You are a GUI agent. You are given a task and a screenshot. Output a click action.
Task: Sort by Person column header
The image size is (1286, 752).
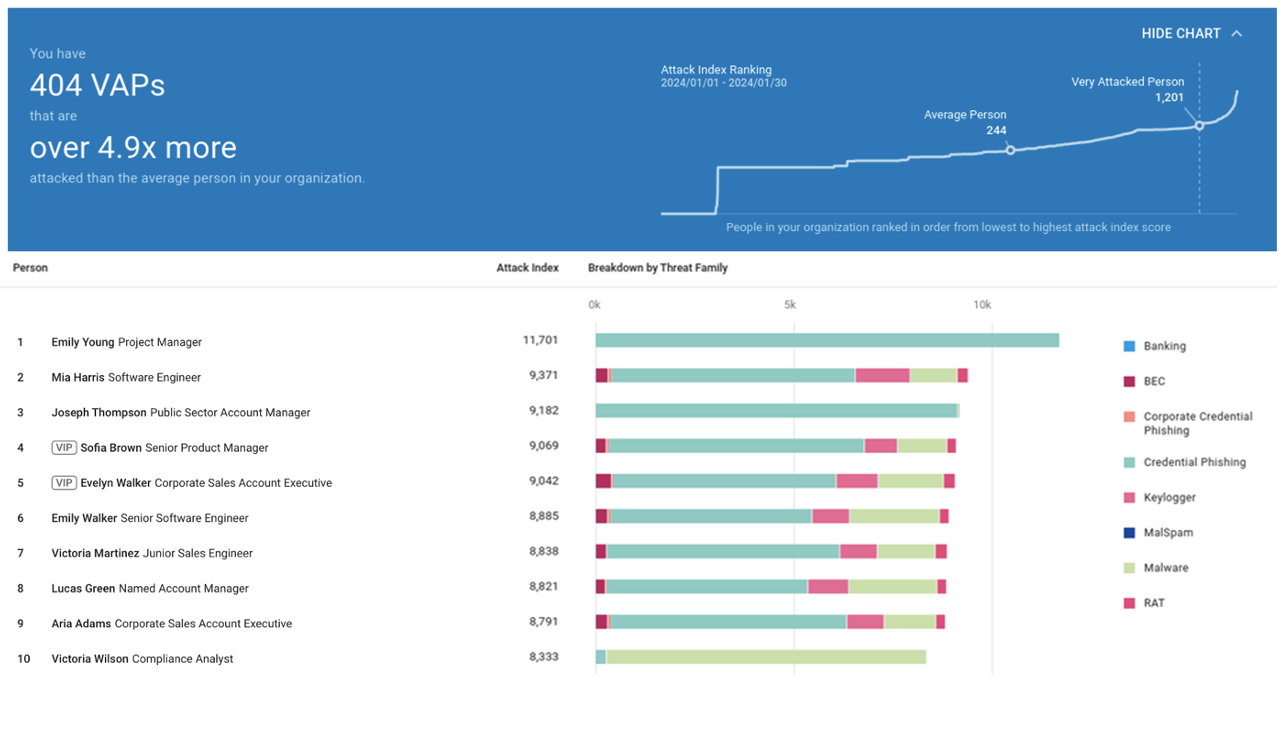tap(30, 268)
